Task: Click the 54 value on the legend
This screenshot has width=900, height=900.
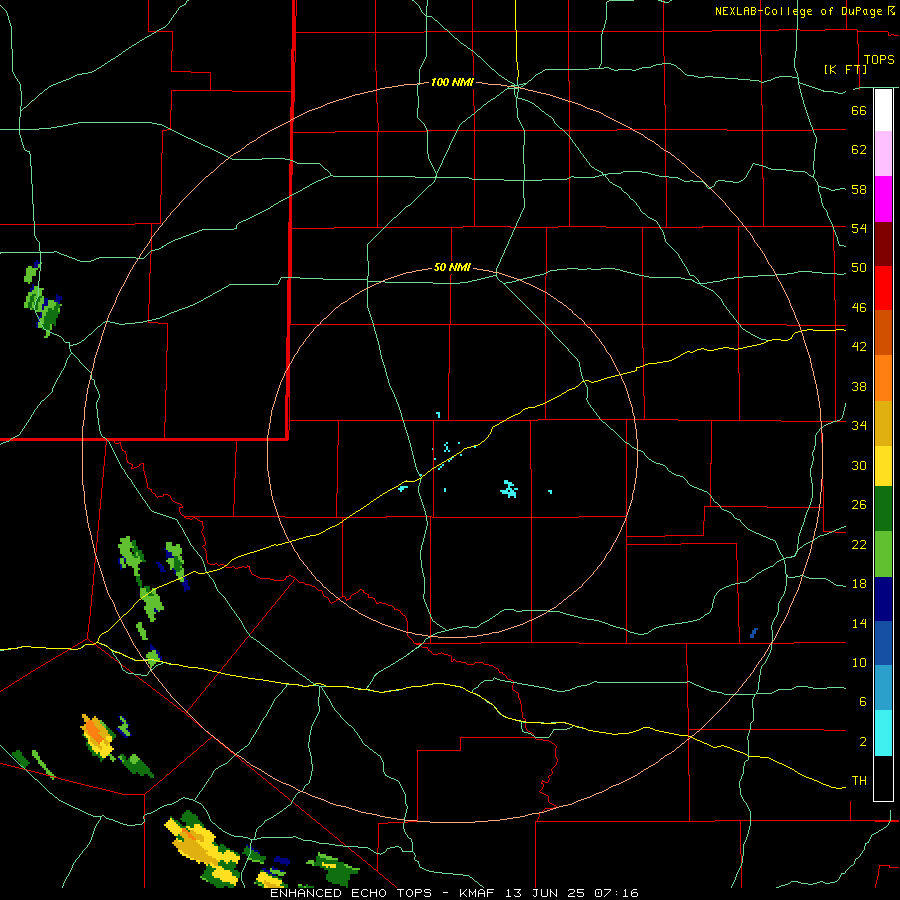Action: tap(859, 228)
